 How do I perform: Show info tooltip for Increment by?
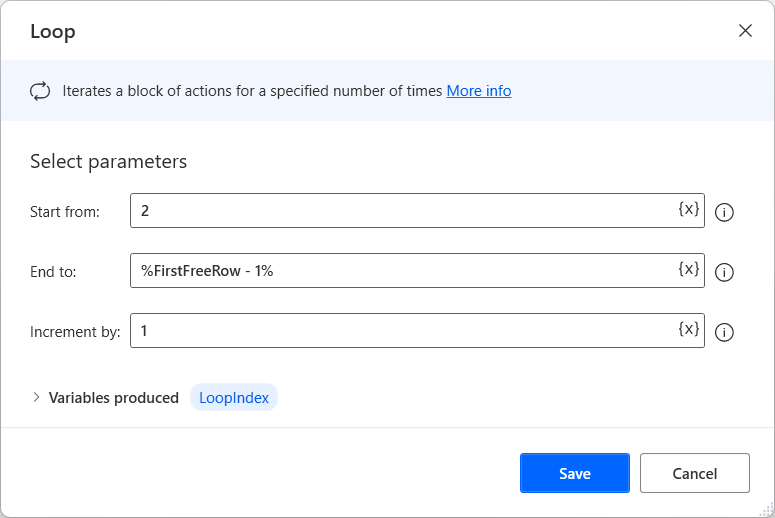click(x=726, y=332)
